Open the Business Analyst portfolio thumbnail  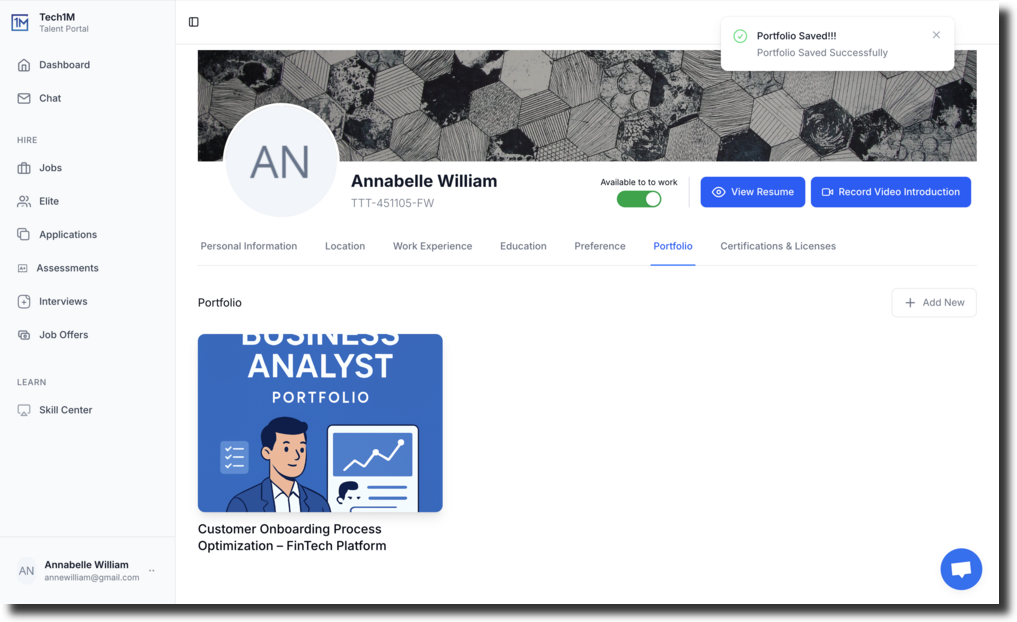click(x=320, y=423)
